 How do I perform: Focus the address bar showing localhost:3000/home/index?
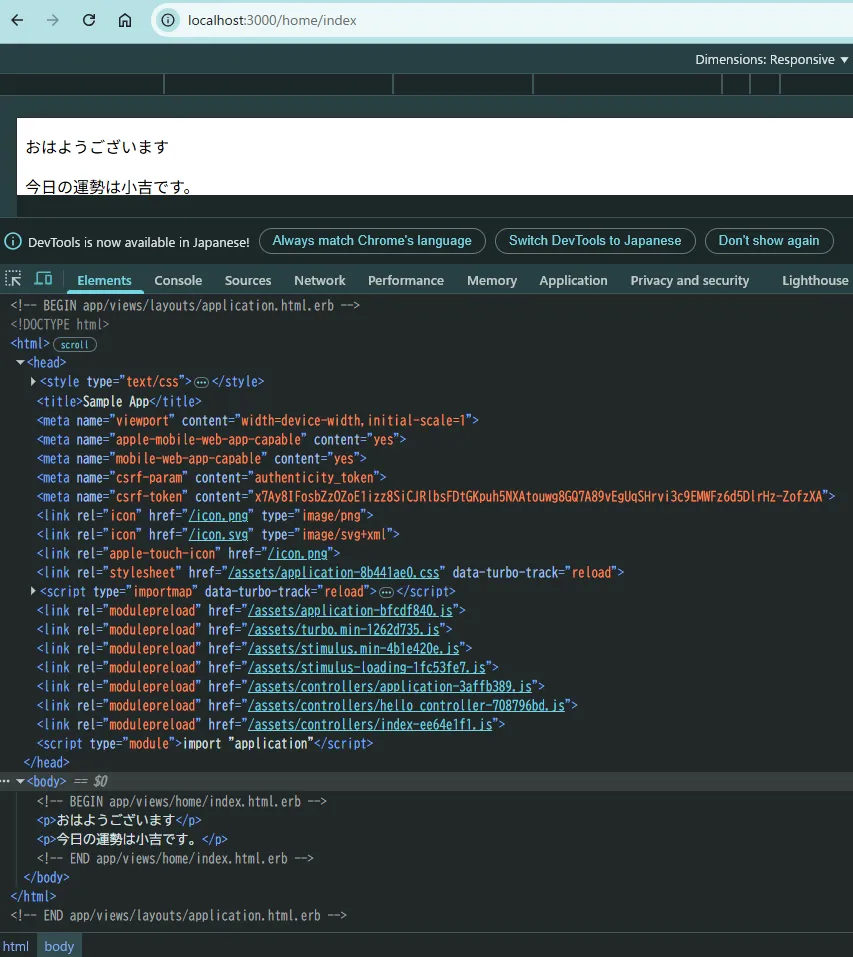[x=500, y=20]
